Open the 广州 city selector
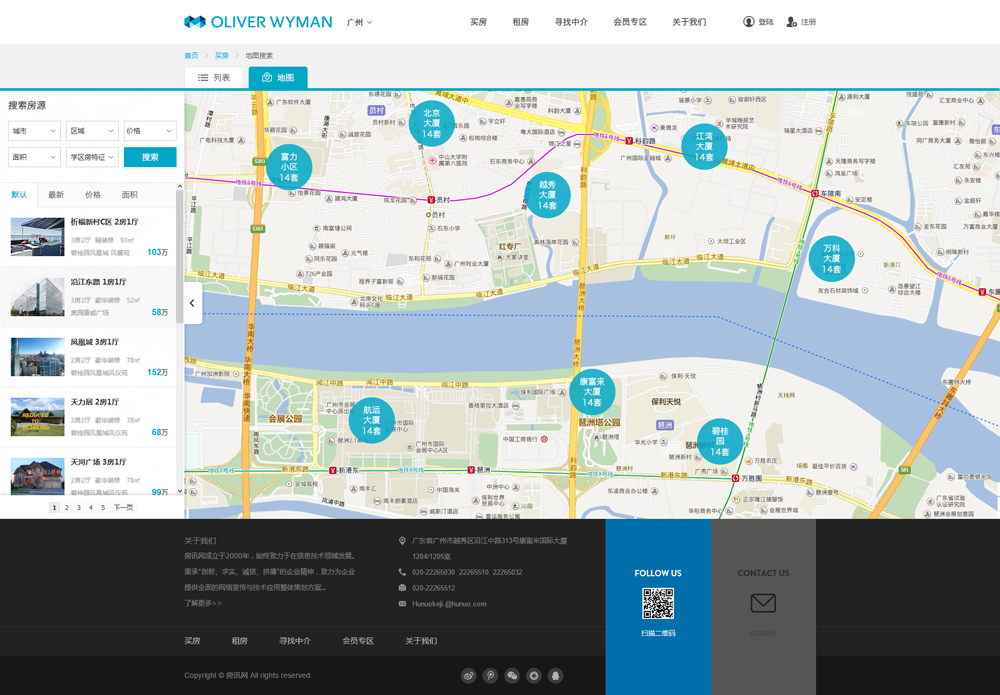 point(359,22)
